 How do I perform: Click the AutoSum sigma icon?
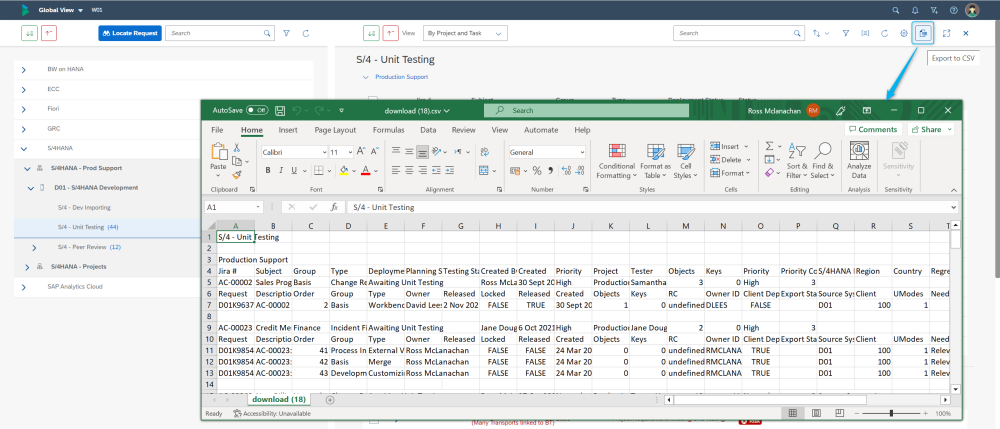point(770,146)
